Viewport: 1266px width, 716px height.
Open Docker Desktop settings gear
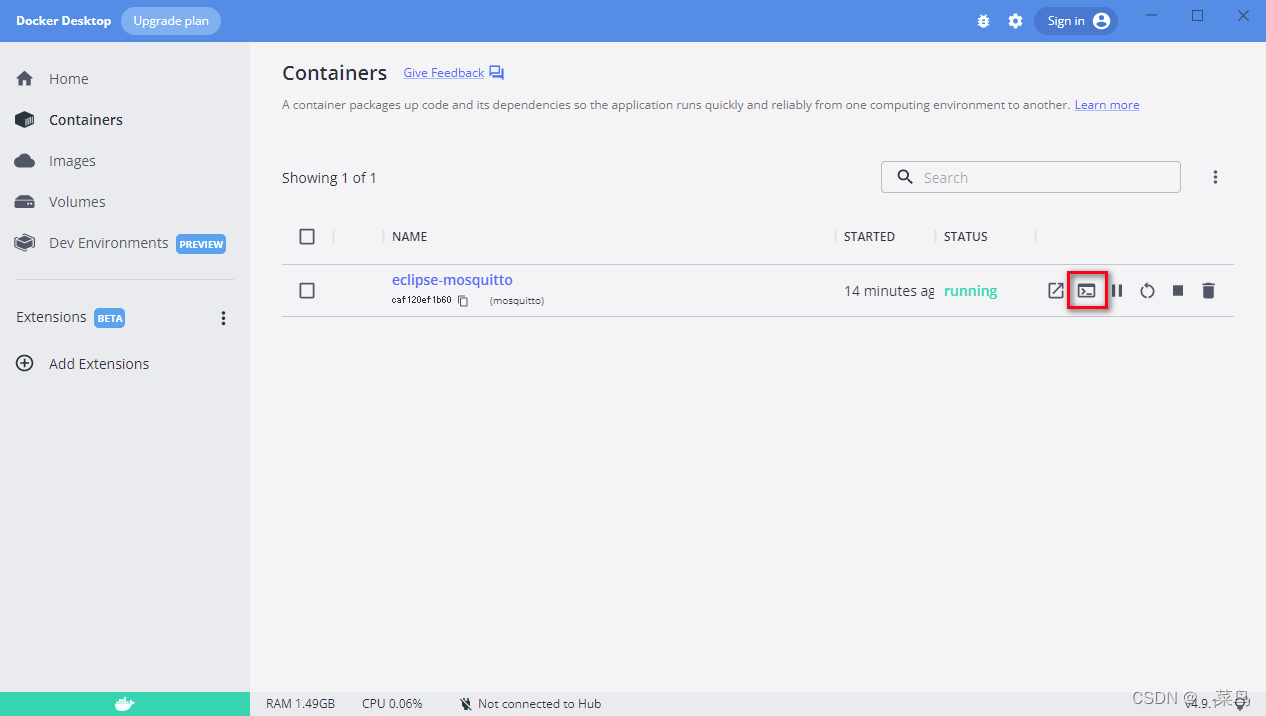pyautogui.click(x=1015, y=20)
